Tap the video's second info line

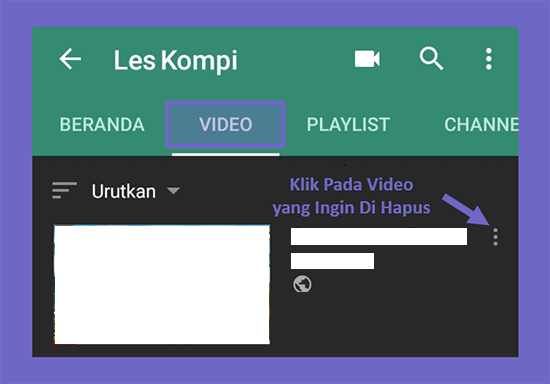(x=332, y=261)
